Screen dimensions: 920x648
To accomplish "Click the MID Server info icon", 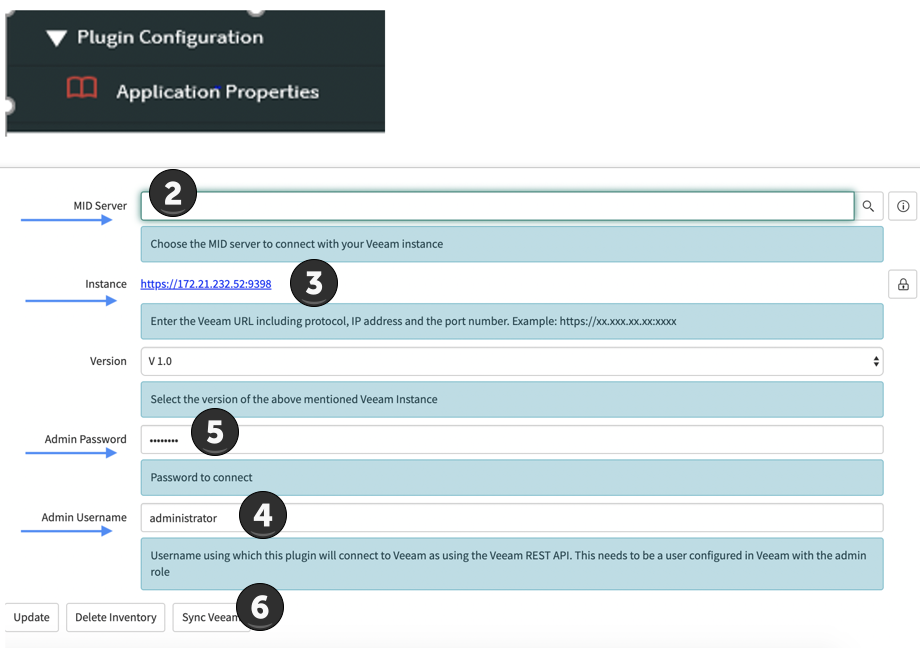I will (x=902, y=206).
